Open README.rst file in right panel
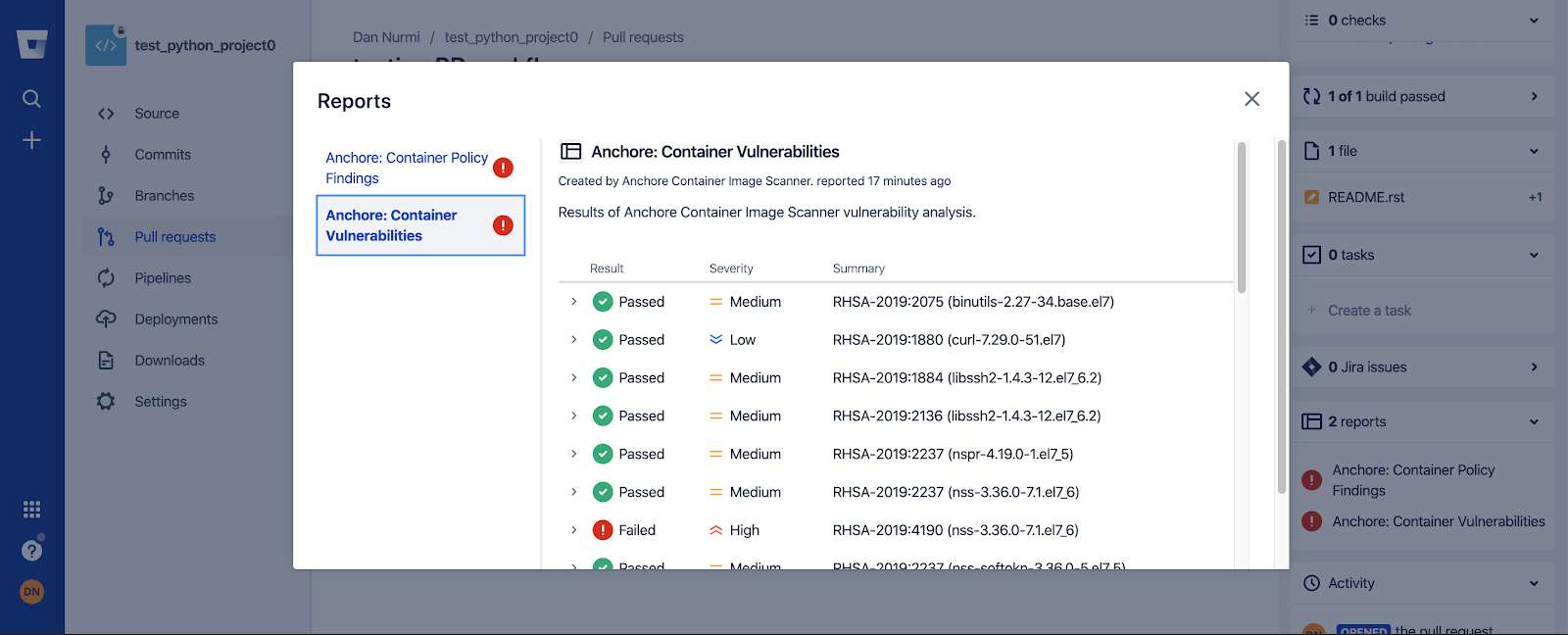Image resolution: width=1568 pixels, height=635 pixels. point(1366,198)
